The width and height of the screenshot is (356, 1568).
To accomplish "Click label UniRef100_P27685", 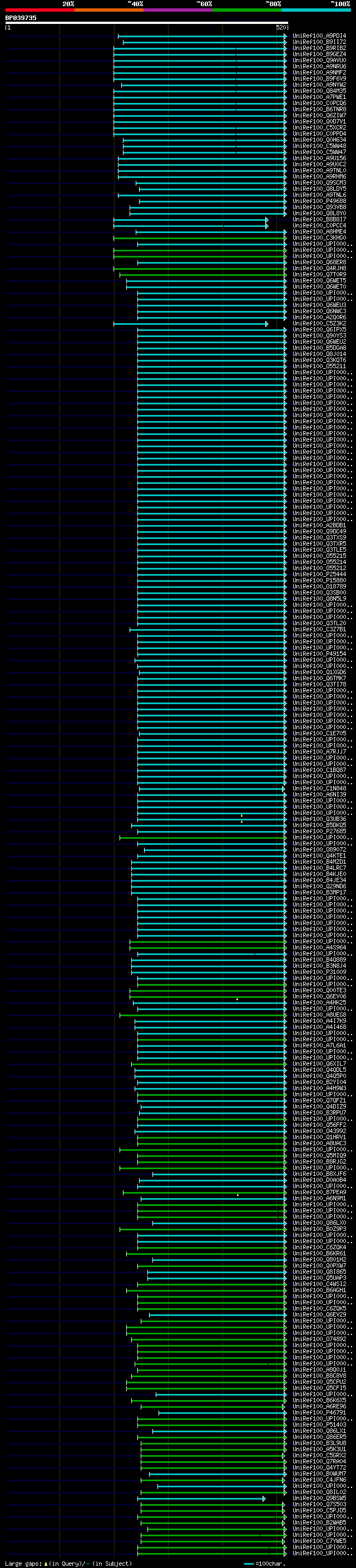I will (x=319, y=832).
